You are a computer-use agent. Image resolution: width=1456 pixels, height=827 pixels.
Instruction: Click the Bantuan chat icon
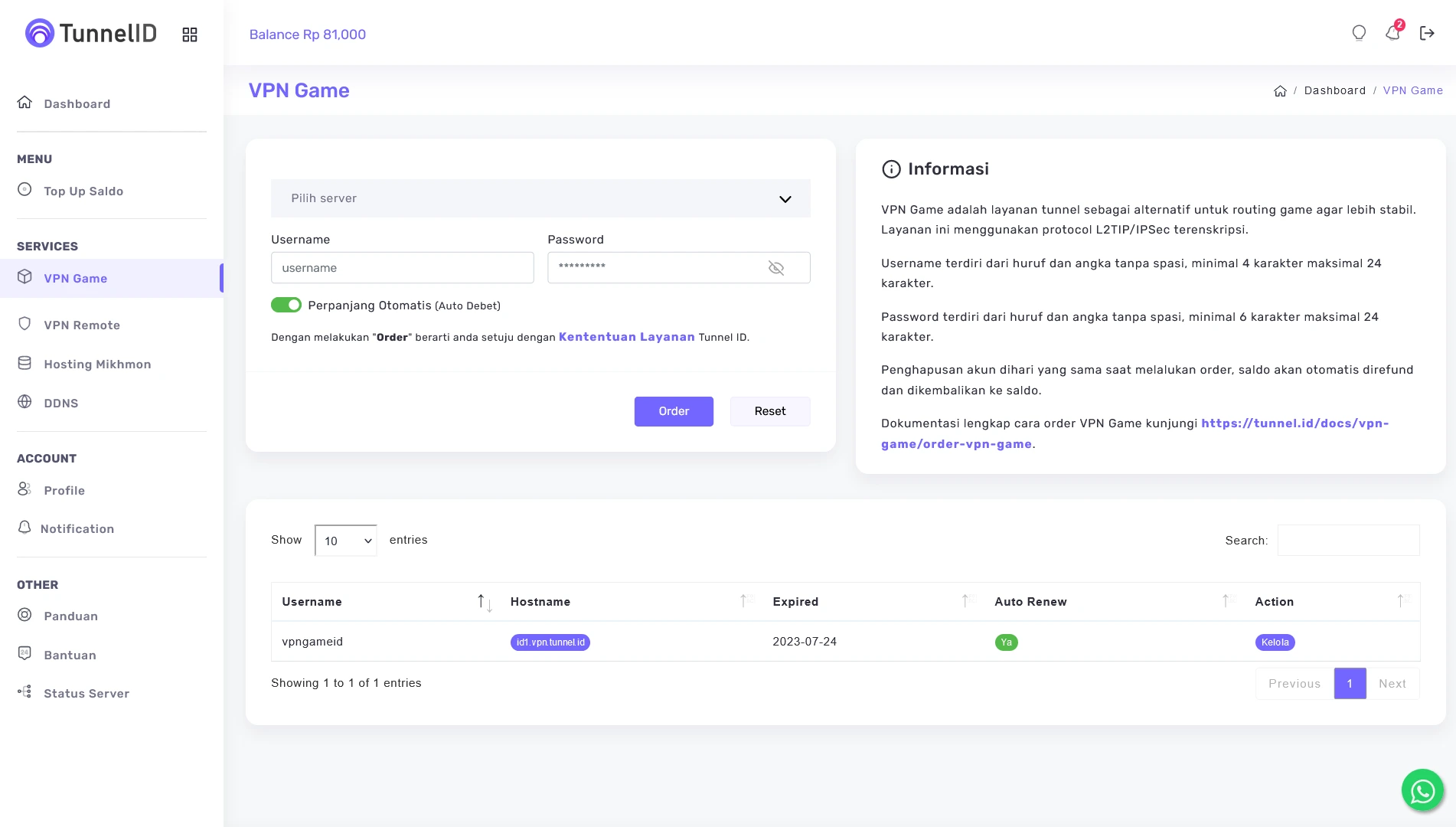[x=24, y=653]
